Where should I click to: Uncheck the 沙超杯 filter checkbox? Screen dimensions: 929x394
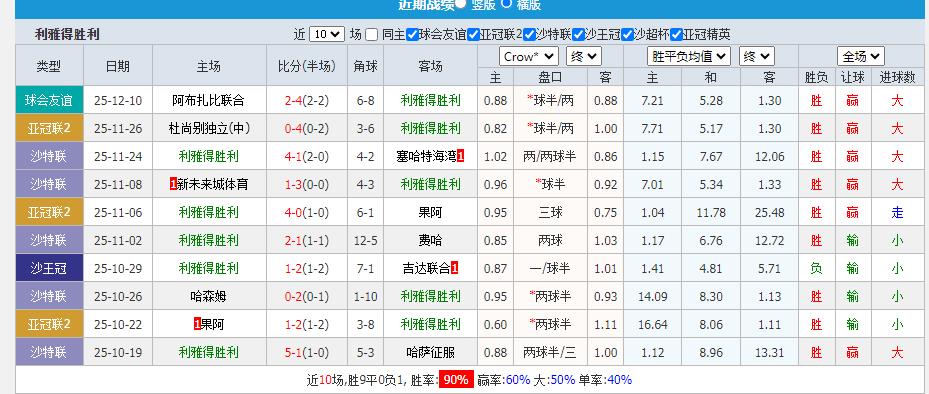627,35
